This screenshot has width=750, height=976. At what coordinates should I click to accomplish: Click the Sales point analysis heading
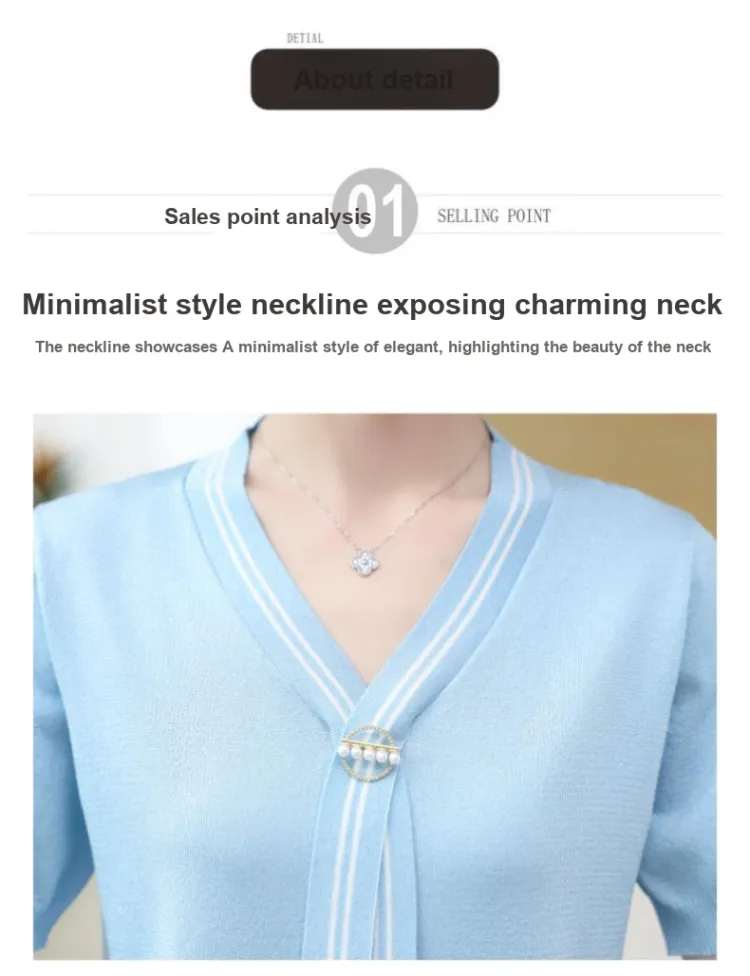click(268, 216)
